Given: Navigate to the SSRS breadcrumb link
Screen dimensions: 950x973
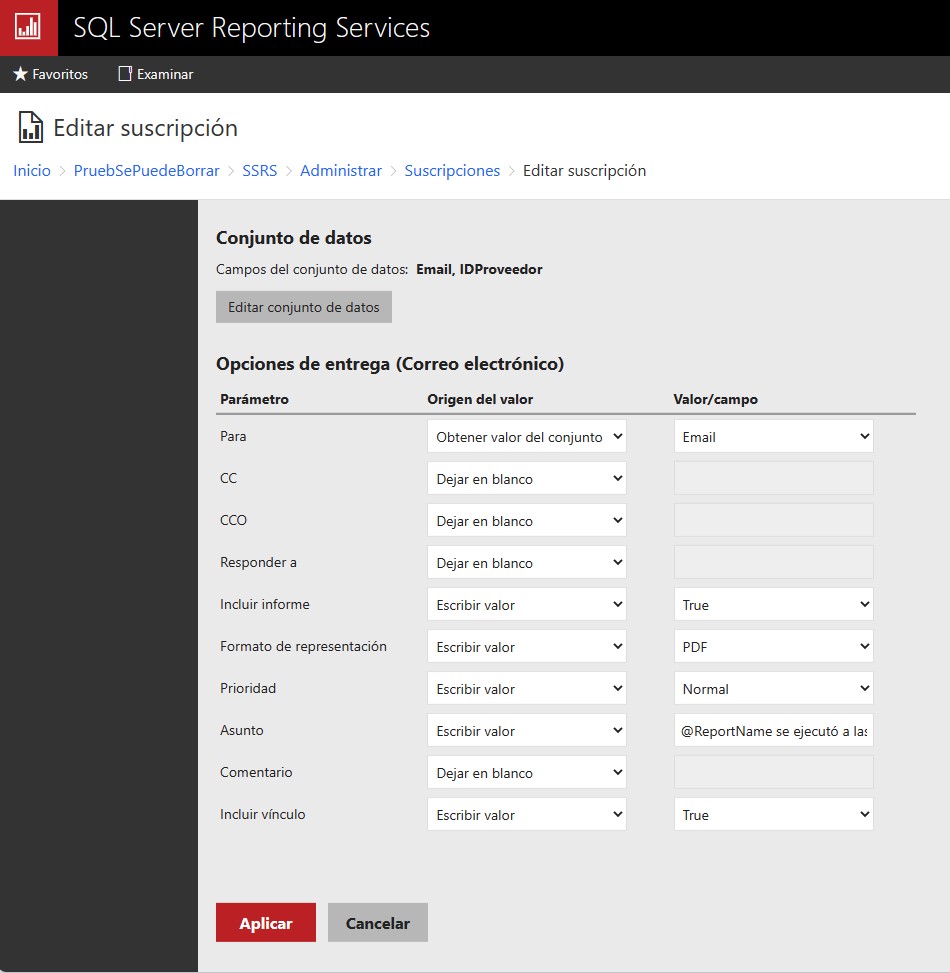Looking at the screenshot, I should click(259, 171).
